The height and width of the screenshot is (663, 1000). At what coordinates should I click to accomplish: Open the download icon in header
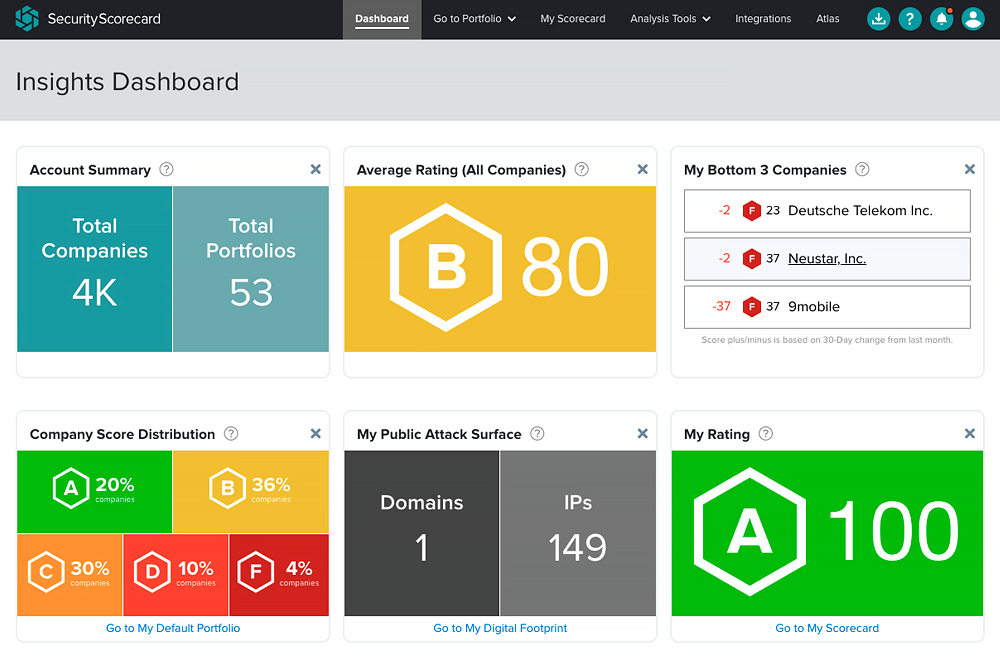click(x=878, y=19)
